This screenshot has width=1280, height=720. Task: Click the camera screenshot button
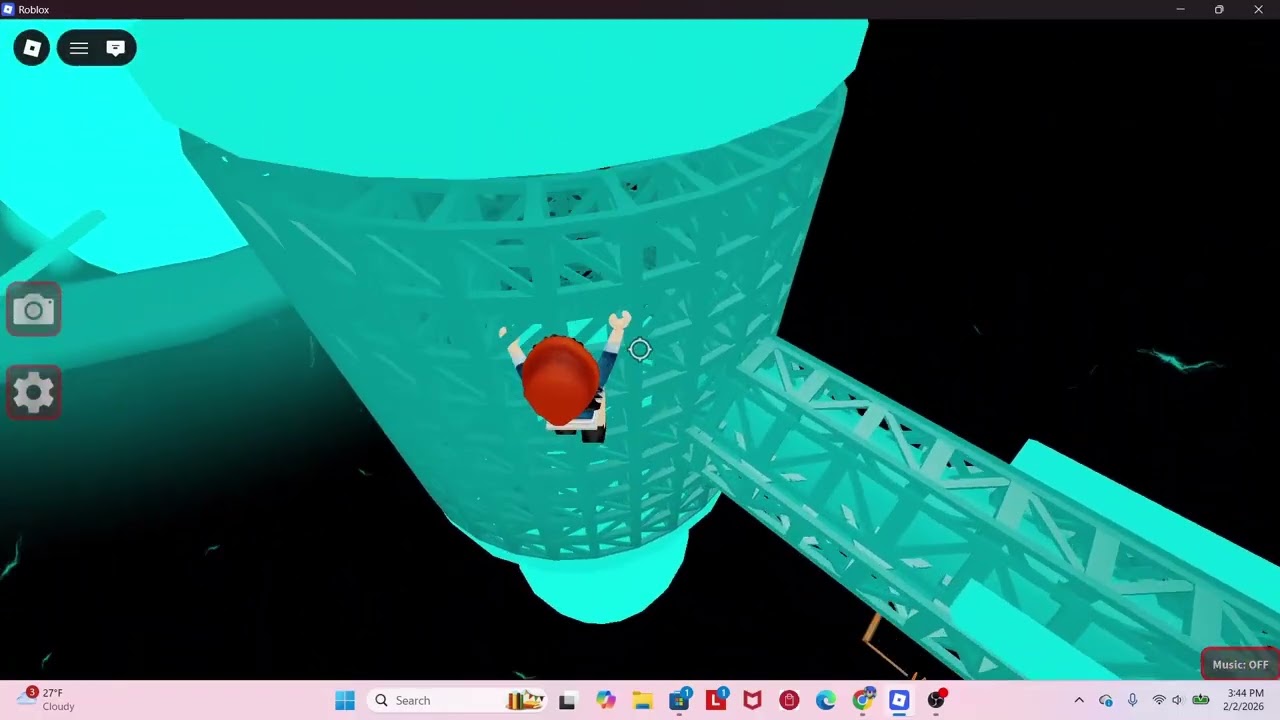[x=34, y=310]
